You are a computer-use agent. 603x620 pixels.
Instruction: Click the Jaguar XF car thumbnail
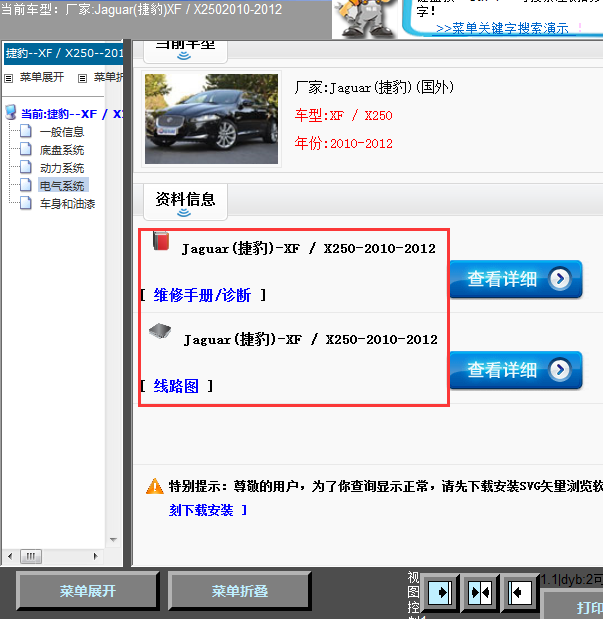coord(212,119)
